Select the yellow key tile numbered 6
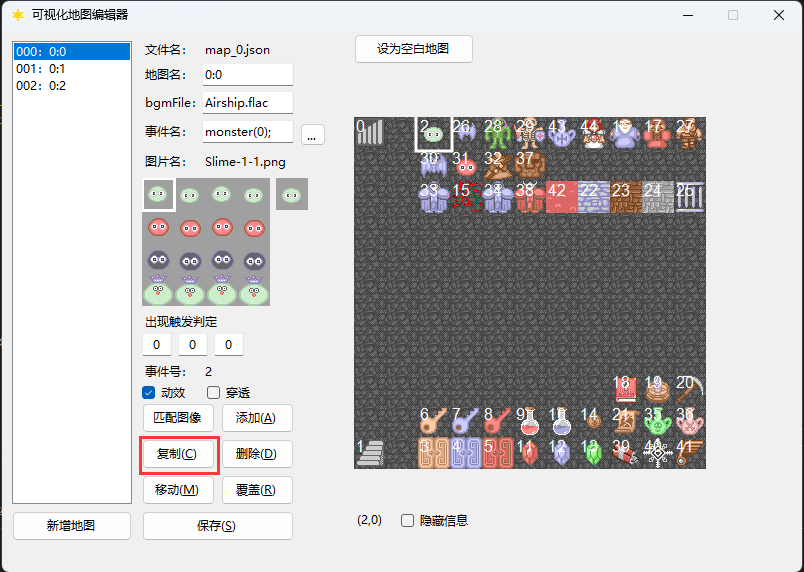The width and height of the screenshot is (804, 572). (x=434, y=421)
